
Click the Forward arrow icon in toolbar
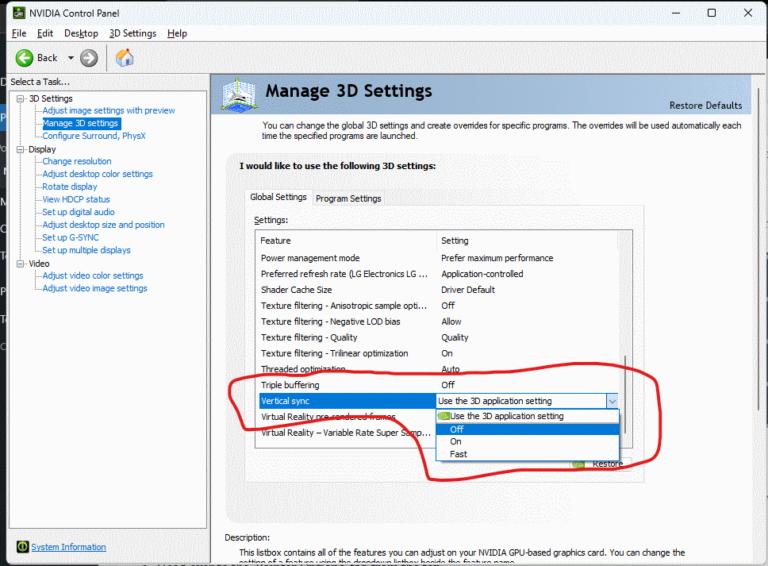tap(89, 58)
